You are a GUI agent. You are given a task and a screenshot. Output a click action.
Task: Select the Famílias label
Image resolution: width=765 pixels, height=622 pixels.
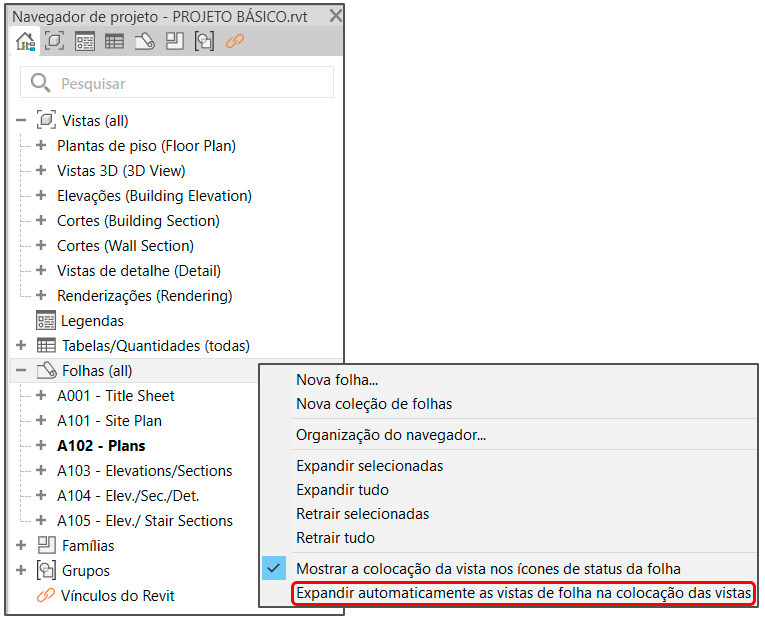[88, 545]
